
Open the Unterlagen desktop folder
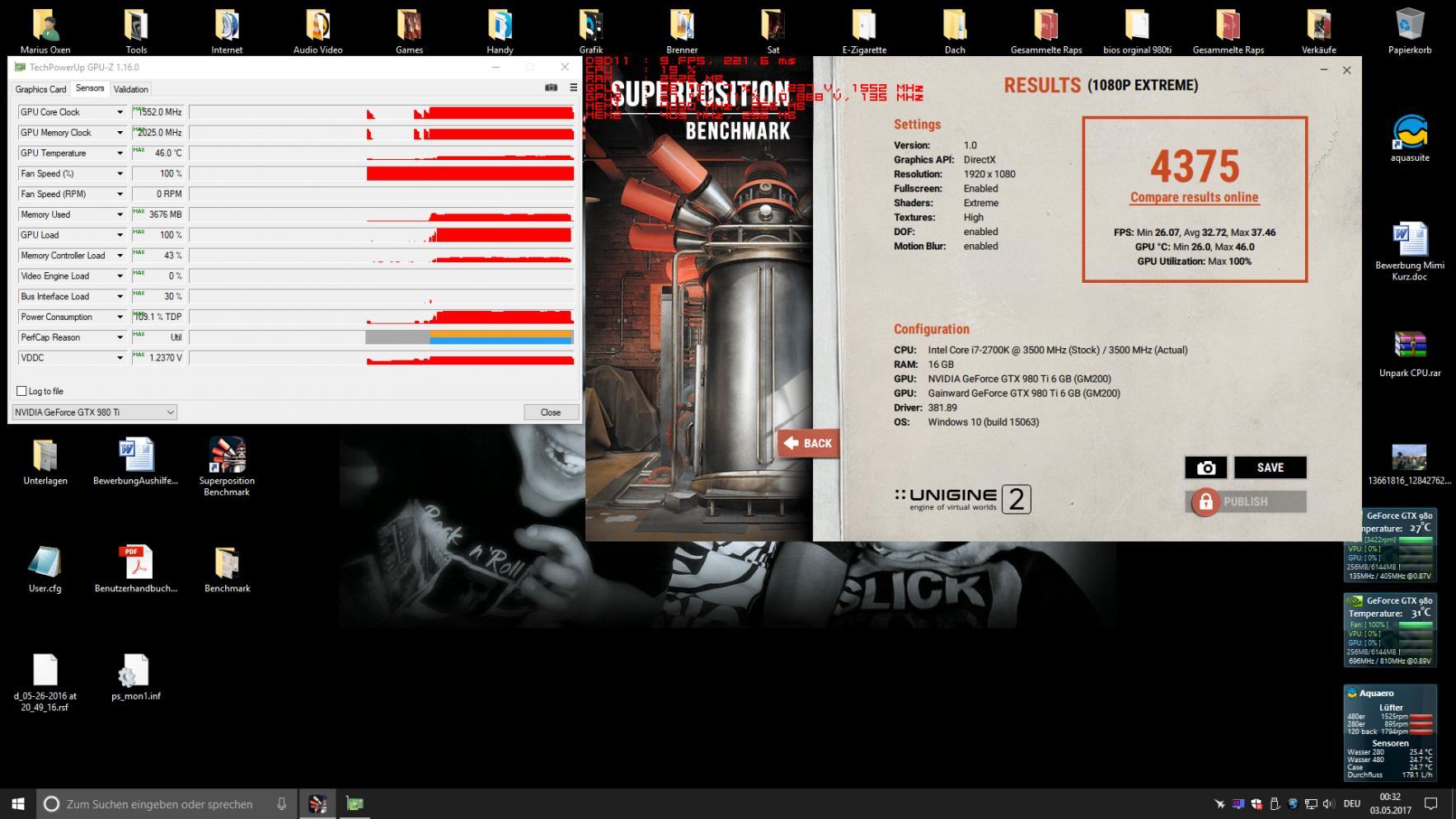click(x=45, y=462)
